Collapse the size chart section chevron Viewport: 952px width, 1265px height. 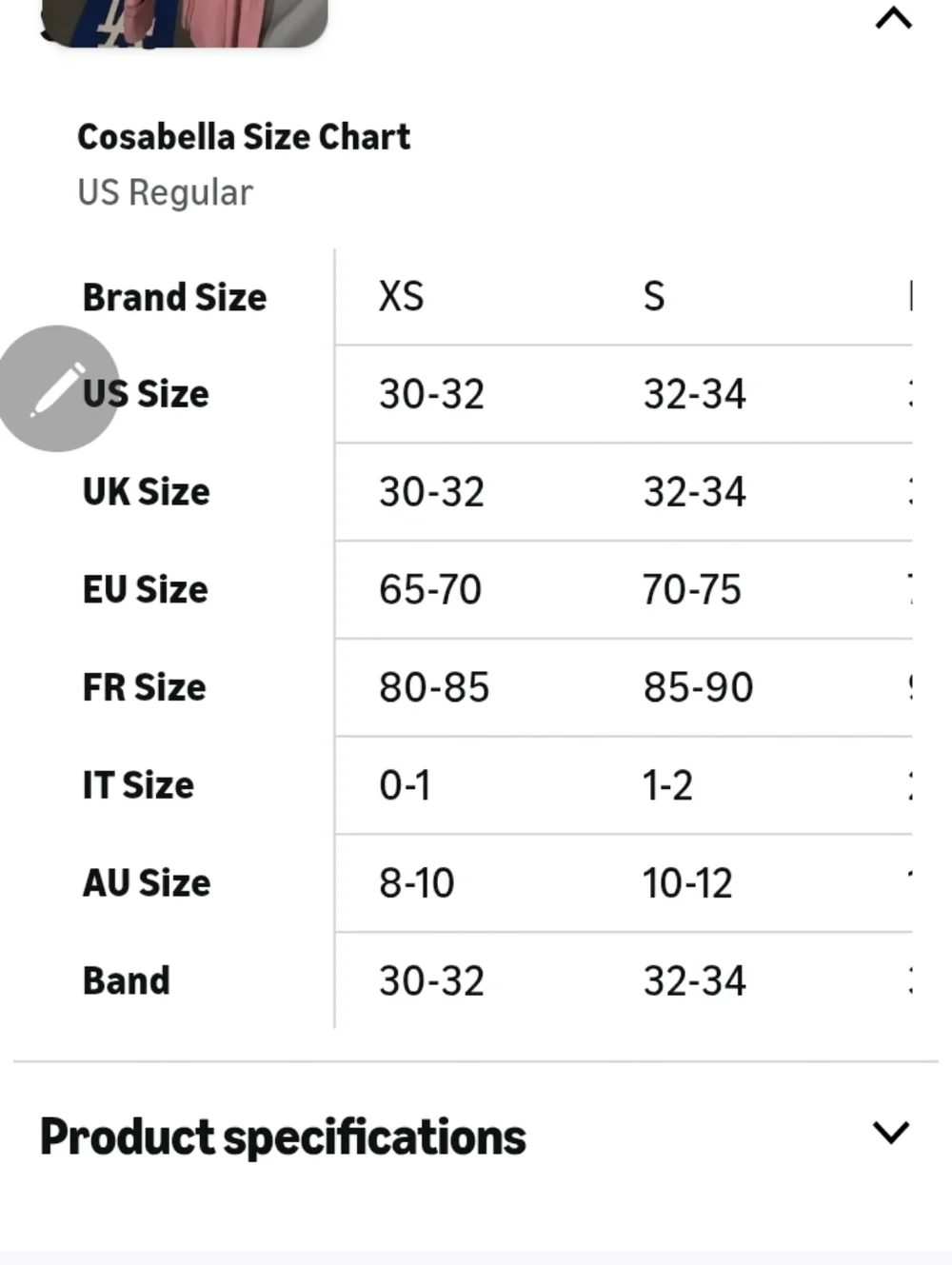pyautogui.click(x=893, y=18)
